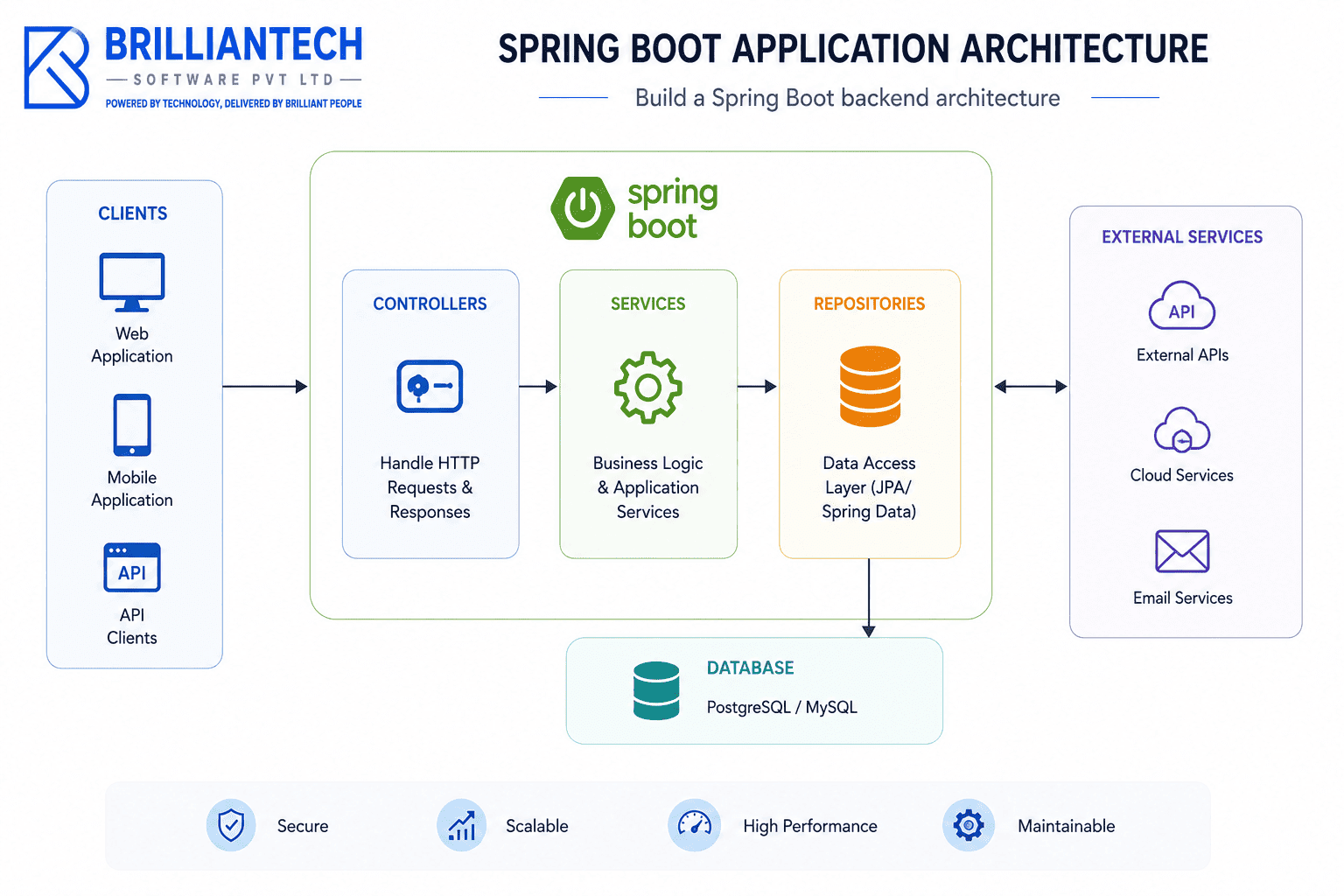Click the SOFTWARE PVT LTD text
1344x896 pixels.
point(234,80)
